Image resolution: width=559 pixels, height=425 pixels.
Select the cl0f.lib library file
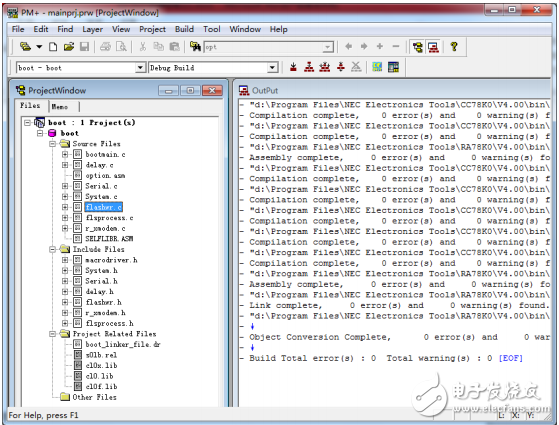101,386
